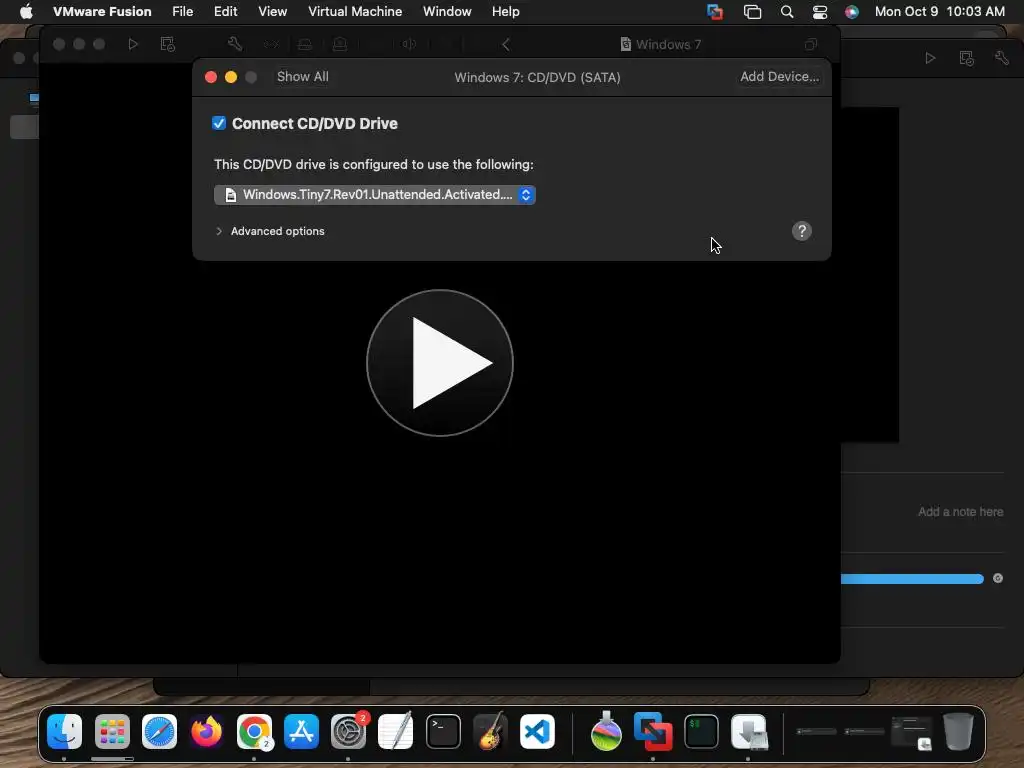
Task: Open Firefox from the Dock
Action: tap(206, 731)
